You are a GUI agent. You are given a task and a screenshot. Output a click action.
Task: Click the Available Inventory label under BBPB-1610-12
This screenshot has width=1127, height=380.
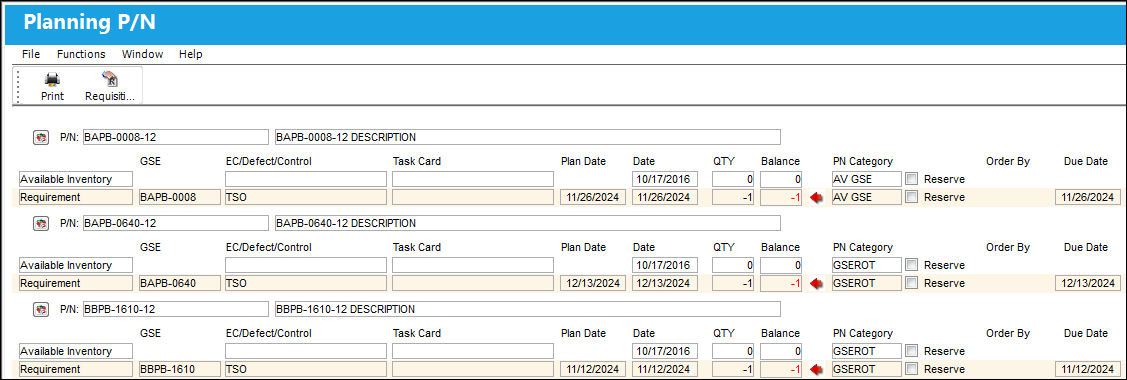click(75, 351)
